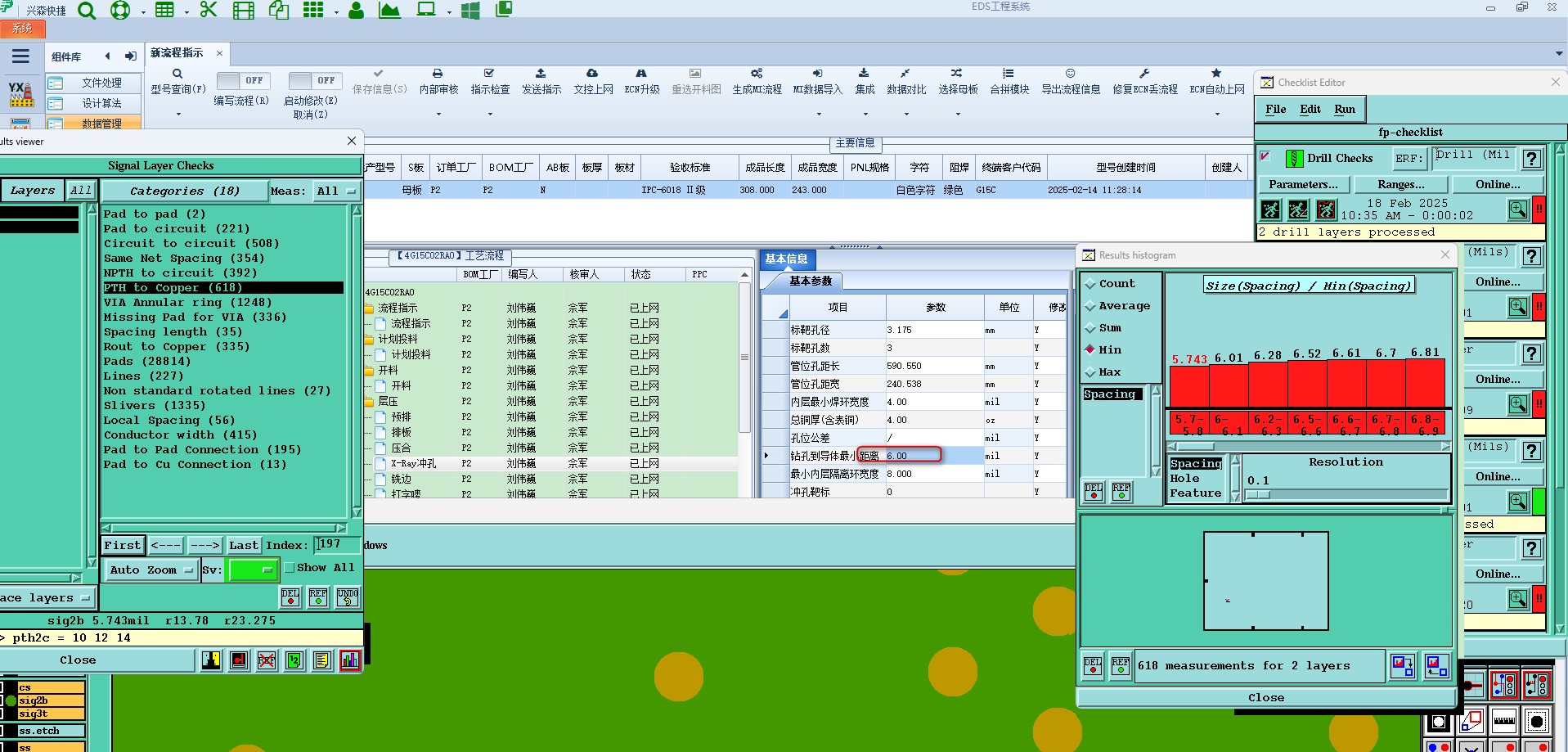Click the Index input field
This screenshot has height=752, width=1568.
(336, 544)
